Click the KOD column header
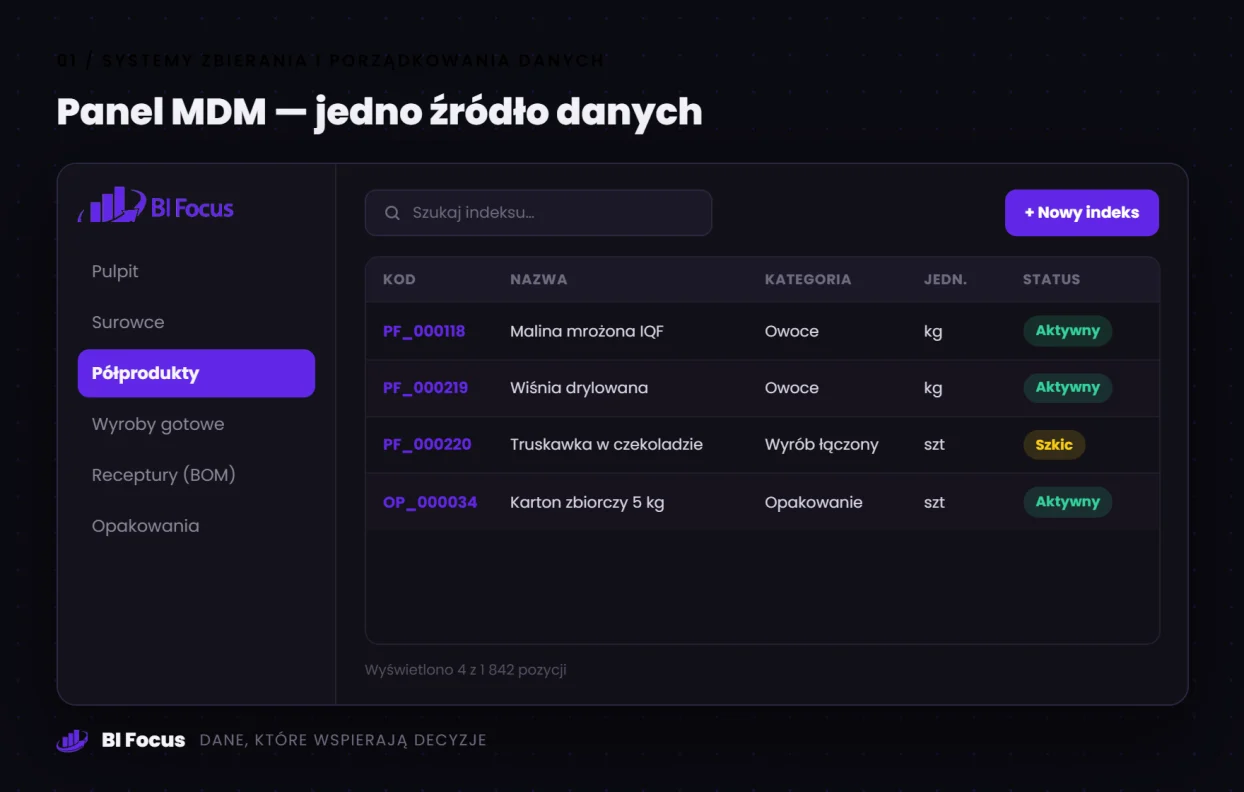1244x792 pixels. tap(399, 279)
